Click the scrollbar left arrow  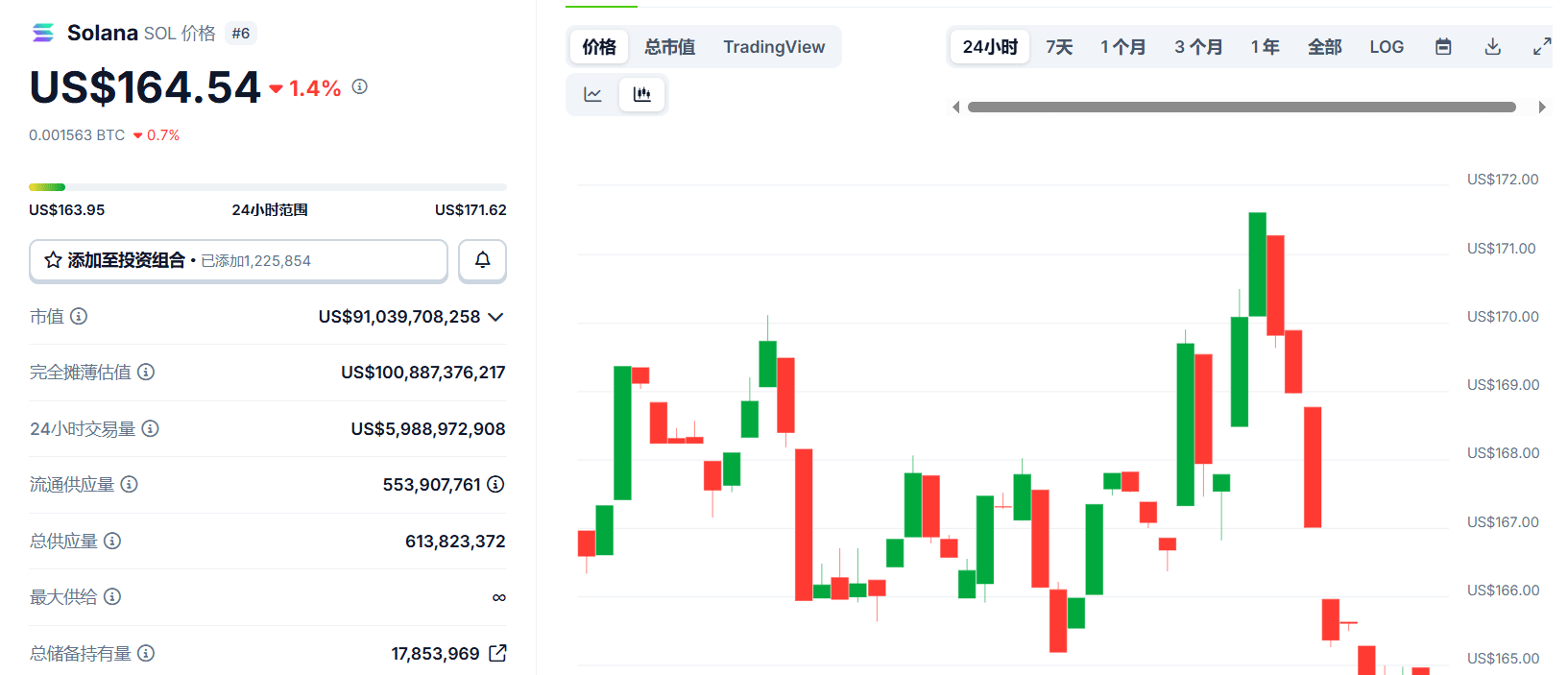click(x=955, y=107)
